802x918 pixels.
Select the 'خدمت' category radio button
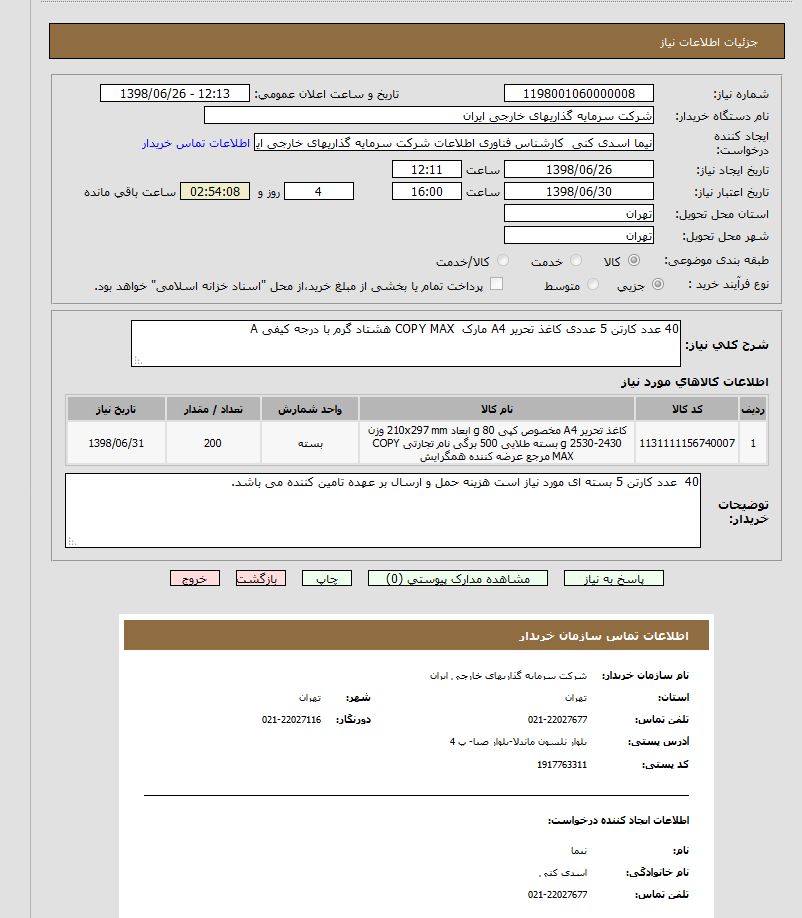574,261
